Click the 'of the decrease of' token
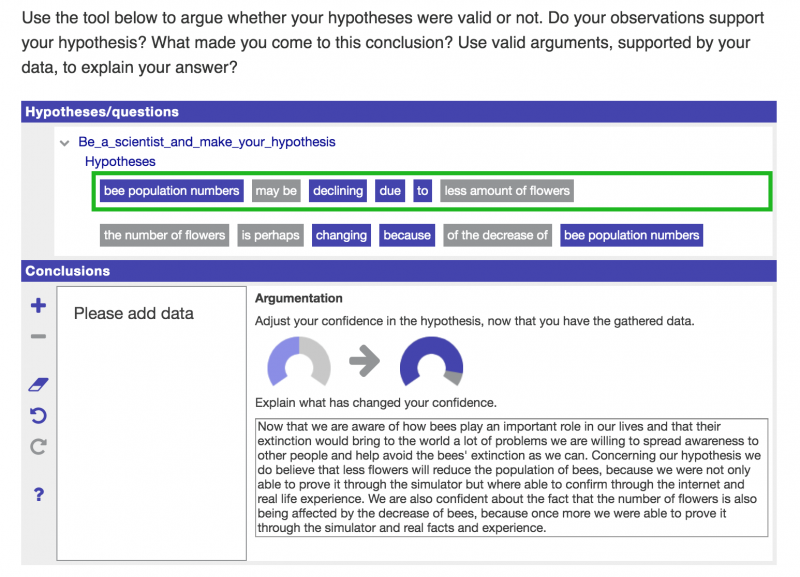Viewport: 800px width, 577px height. [x=497, y=235]
